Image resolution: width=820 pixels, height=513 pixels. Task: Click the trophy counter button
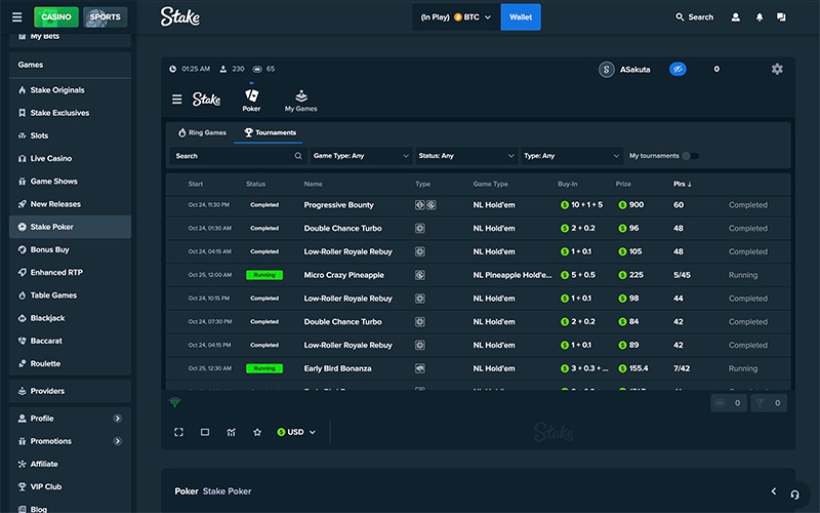click(x=769, y=403)
